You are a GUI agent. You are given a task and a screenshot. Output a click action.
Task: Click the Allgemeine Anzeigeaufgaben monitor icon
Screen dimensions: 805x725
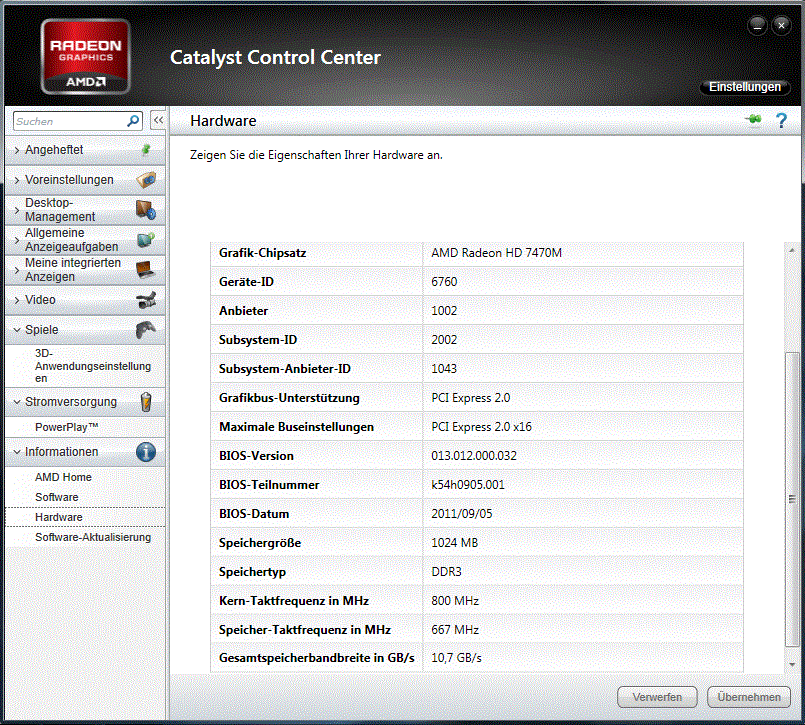[x=146, y=240]
